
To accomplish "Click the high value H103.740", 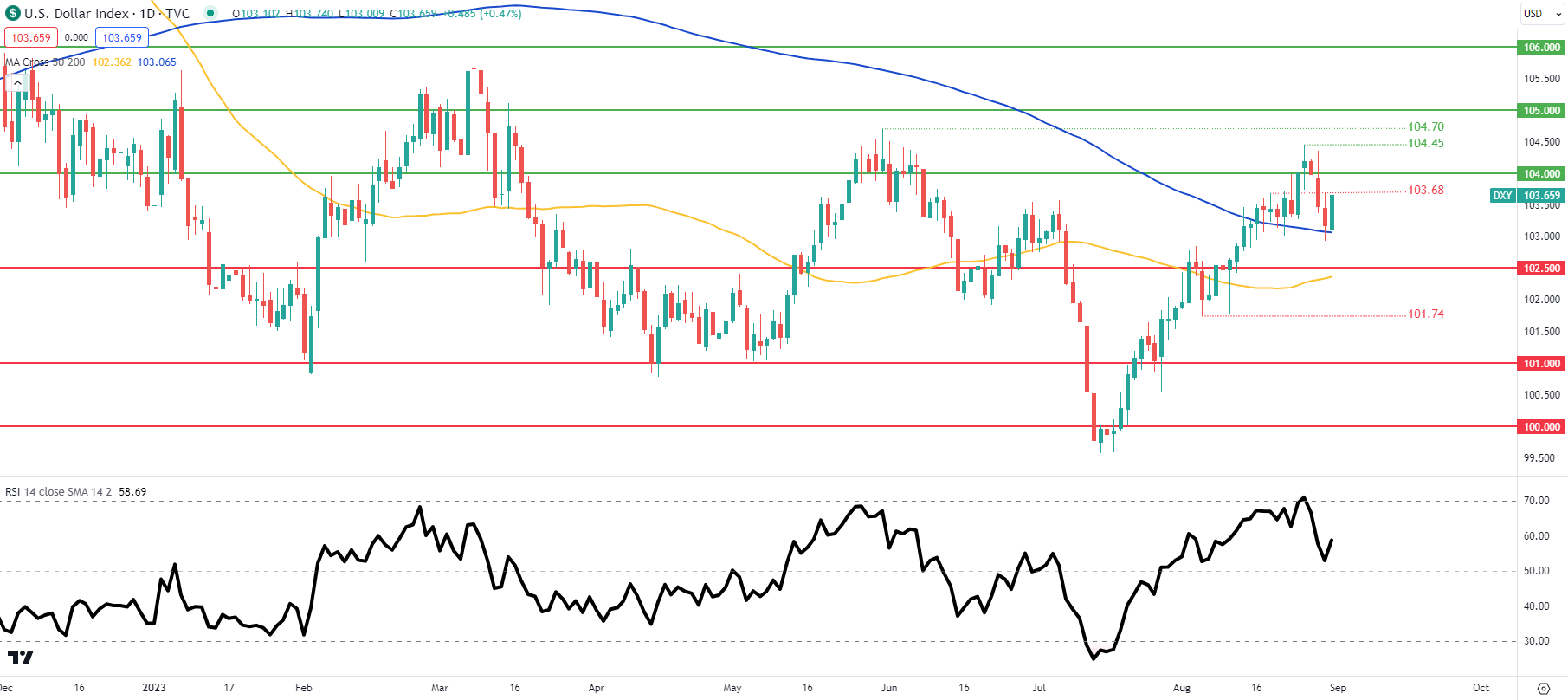I will 310,14.
